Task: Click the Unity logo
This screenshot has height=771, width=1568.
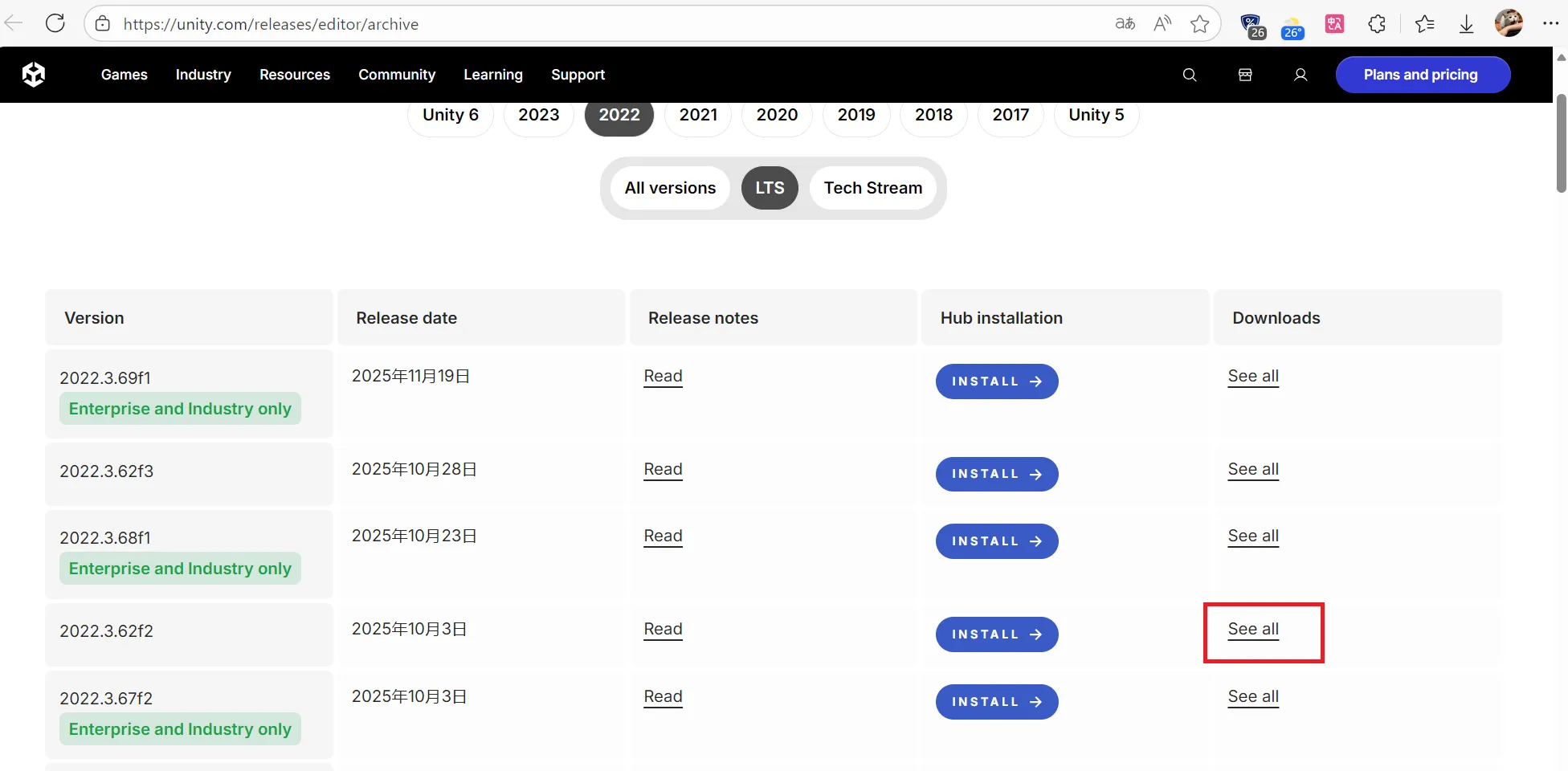Action: click(x=35, y=74)
